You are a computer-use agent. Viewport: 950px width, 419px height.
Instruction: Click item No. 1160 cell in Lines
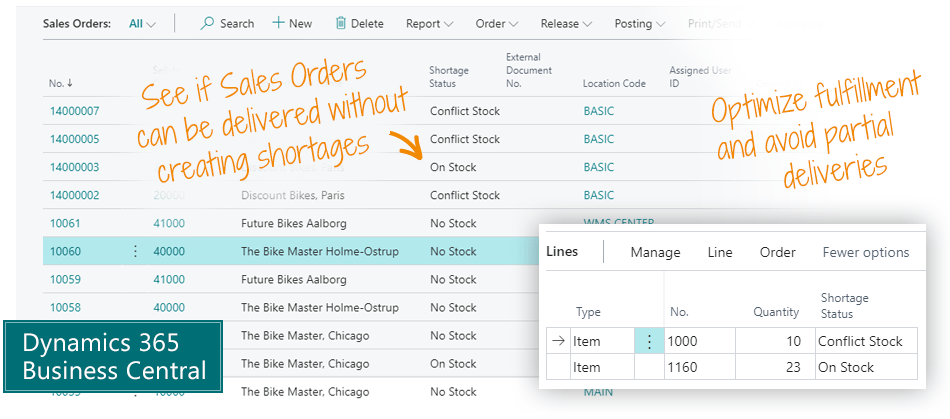tap(700, 367)
